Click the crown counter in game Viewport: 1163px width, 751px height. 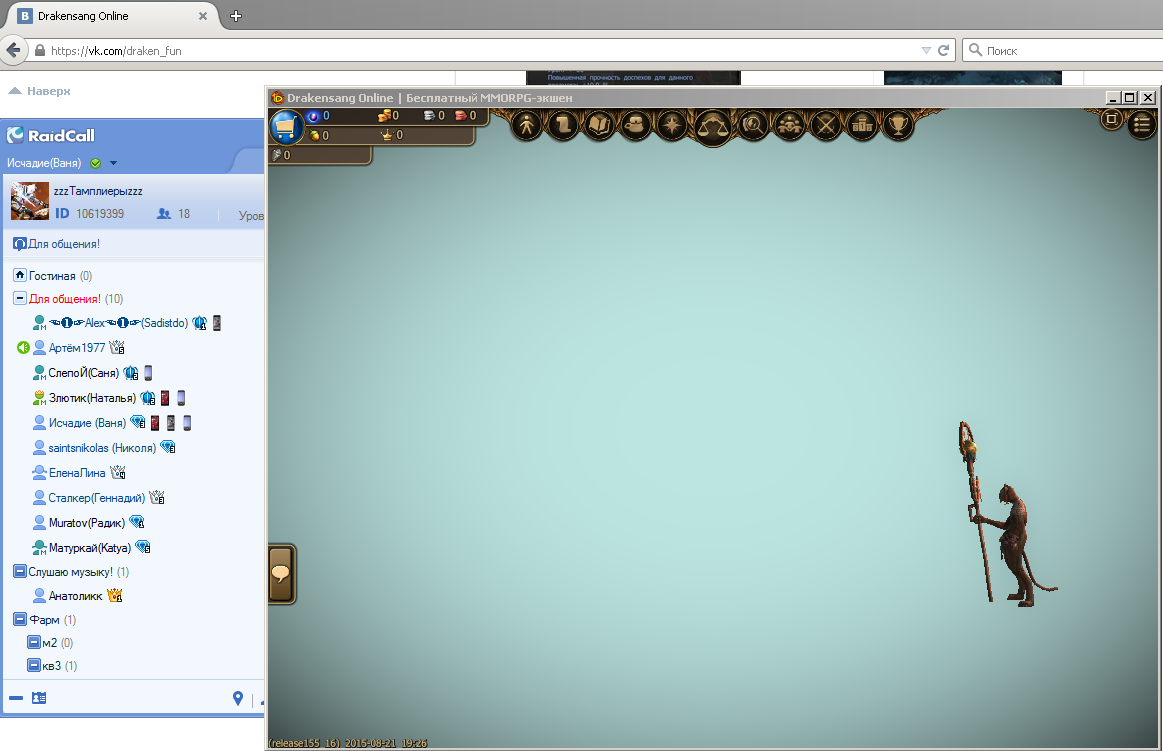click(x=392, y=135)
